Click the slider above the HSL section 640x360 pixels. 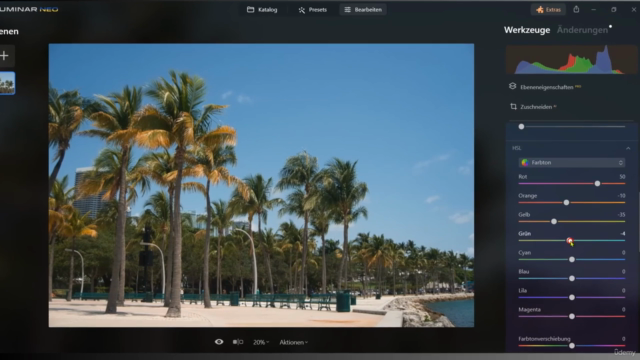point(572,127)
